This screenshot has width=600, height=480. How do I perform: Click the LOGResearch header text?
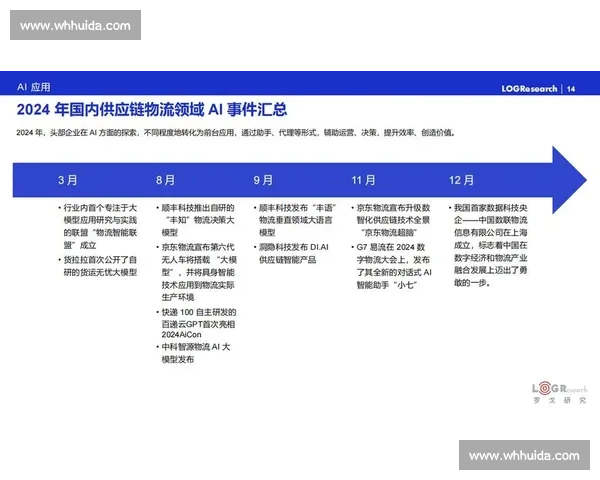click(529, 89)
